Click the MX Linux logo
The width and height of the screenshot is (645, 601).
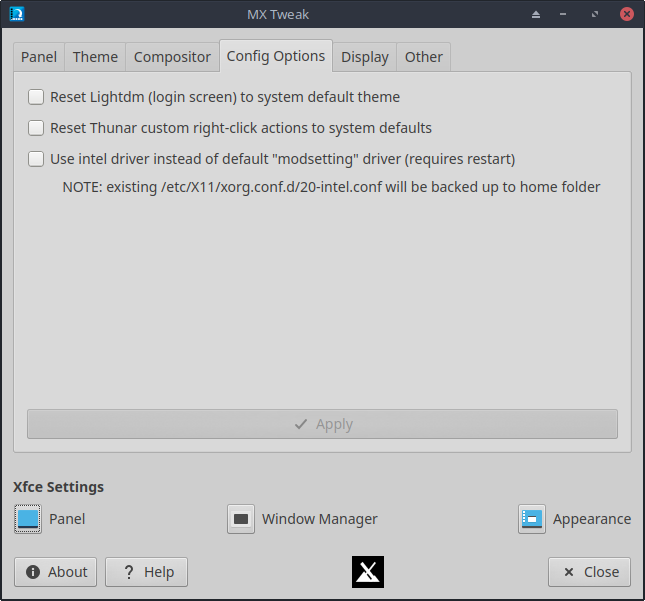pyautogui.click(x=368, y=572)
